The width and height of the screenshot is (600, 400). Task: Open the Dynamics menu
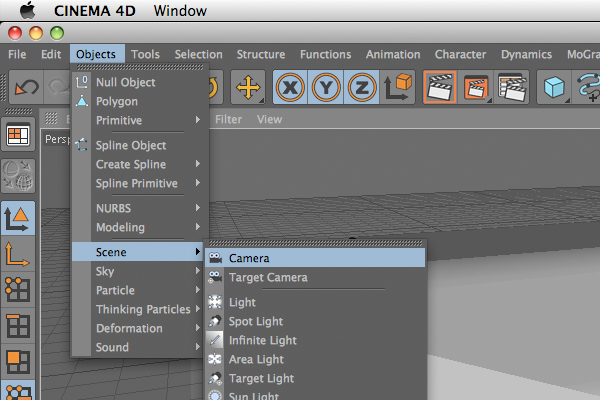[x=527, y=54]
